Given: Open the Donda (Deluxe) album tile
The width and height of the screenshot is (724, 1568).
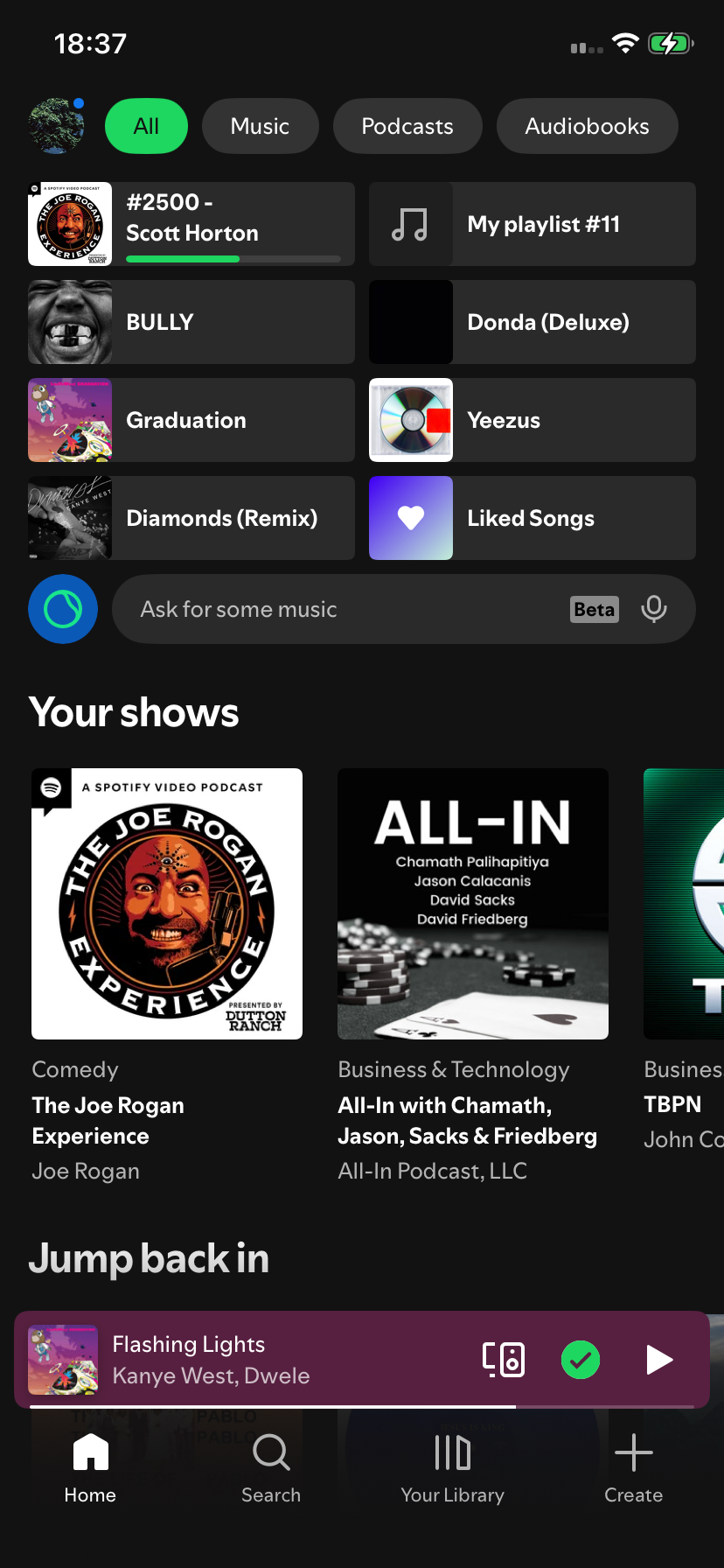Looking at the screenshot, I should 533,322.
